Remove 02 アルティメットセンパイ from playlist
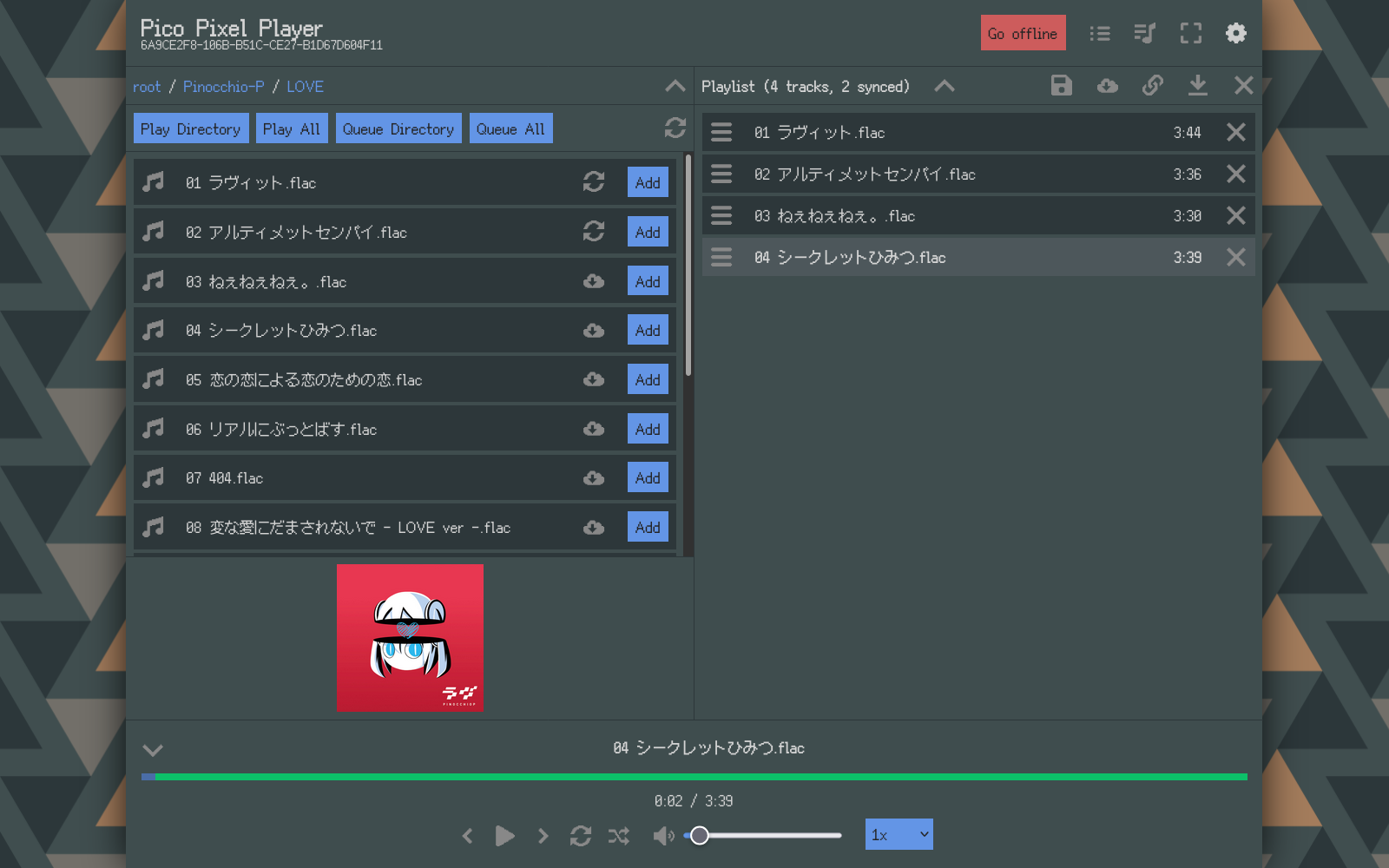 tap(1235, 174)
